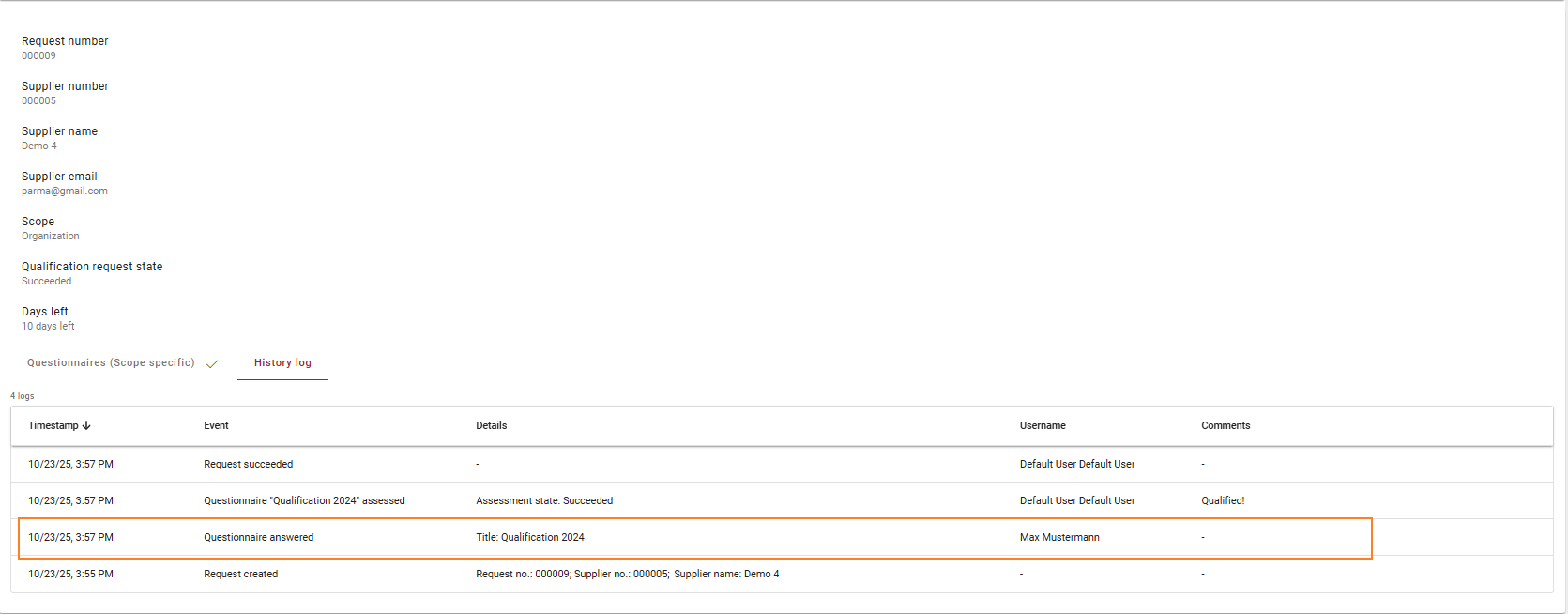Click the "Qualified!" comment cell
This screenshot has height=614, width=1568.
(x=1223, y=501)
